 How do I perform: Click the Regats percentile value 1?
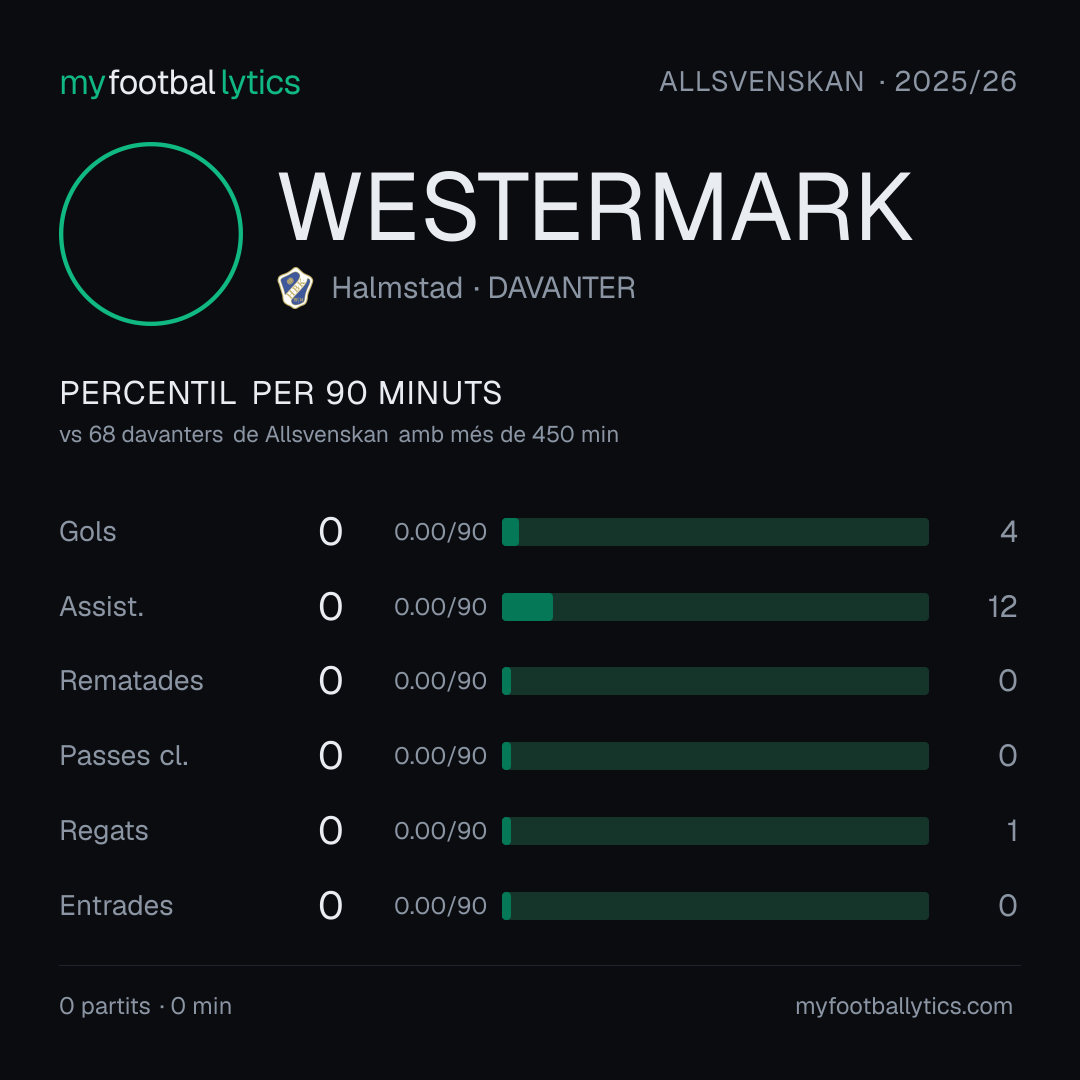tap(1012, 831)
